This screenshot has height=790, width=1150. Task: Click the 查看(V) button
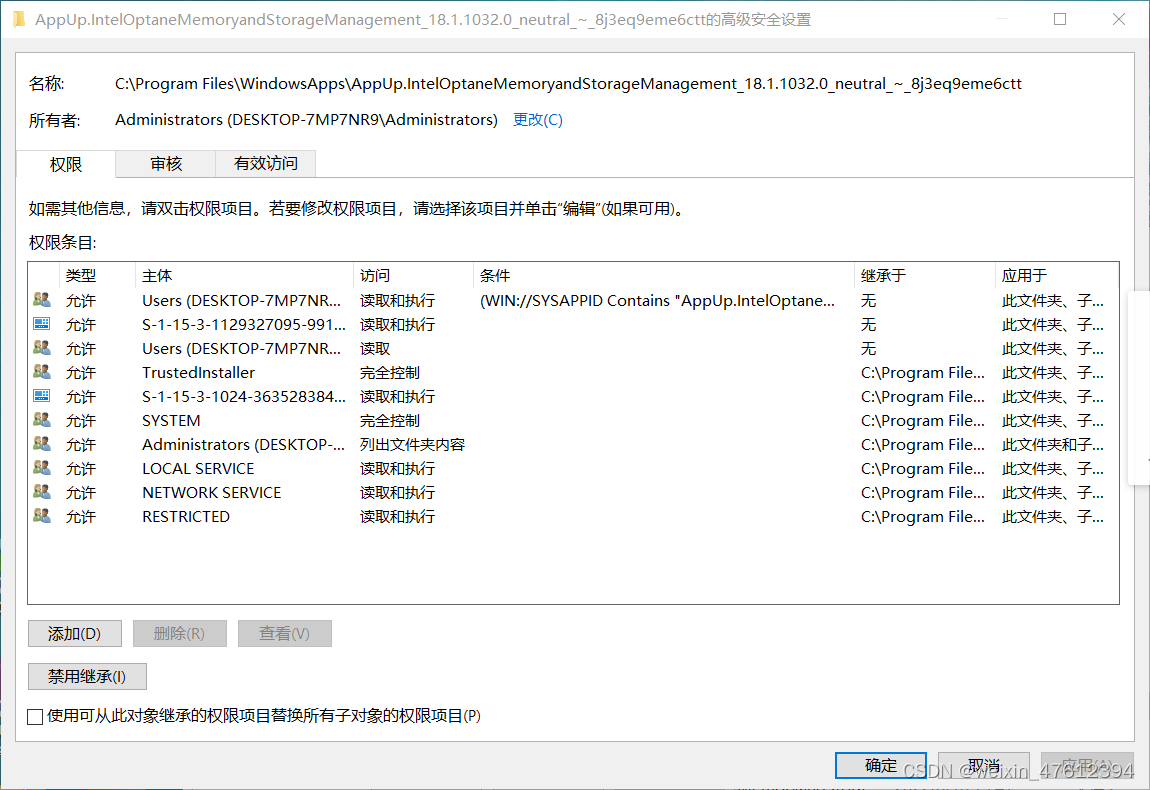(285, 633)
